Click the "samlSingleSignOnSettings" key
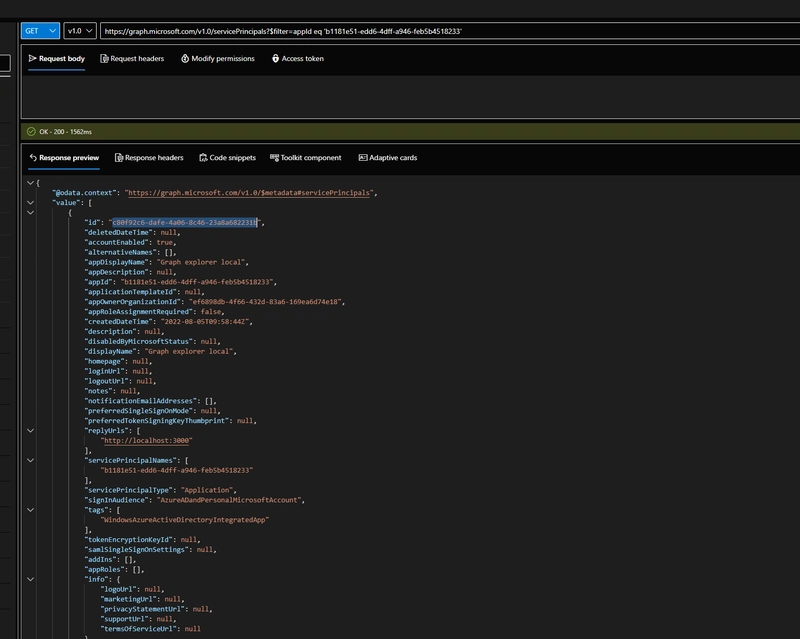This screenshot has width=800, height=639. (136, 550)
